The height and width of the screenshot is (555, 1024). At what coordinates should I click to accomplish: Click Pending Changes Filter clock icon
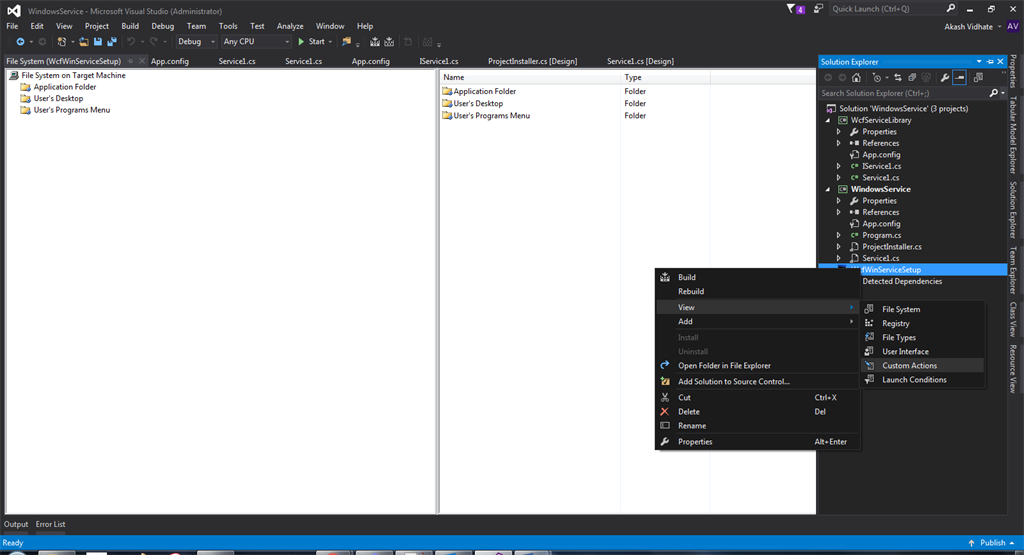876,78
